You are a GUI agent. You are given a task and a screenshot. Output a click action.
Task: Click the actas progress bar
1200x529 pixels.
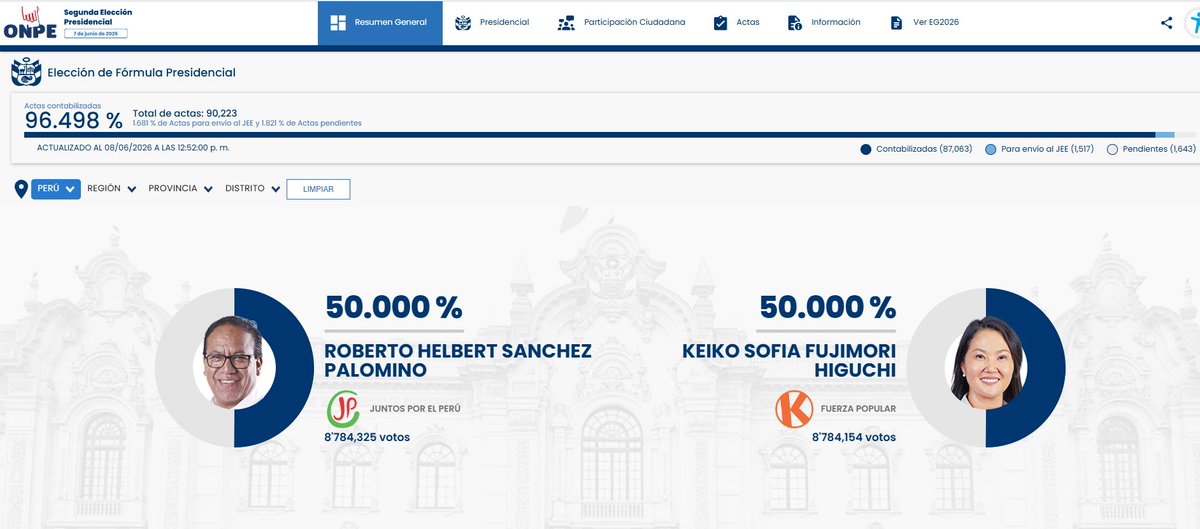[610, 134]
